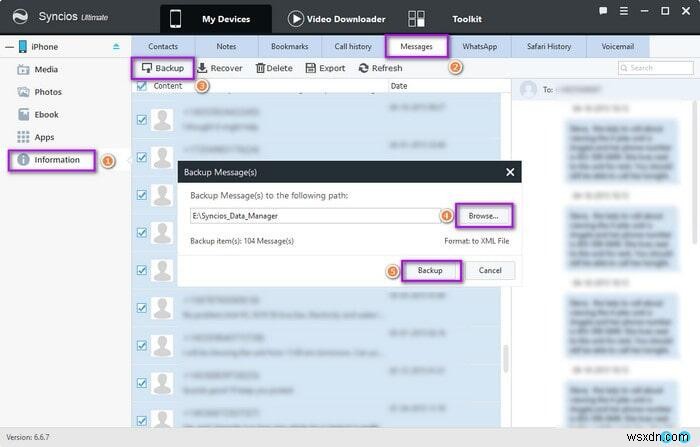Click the Export save icon
The width and height of the screenshot is (700, 447).
point(310,68)
